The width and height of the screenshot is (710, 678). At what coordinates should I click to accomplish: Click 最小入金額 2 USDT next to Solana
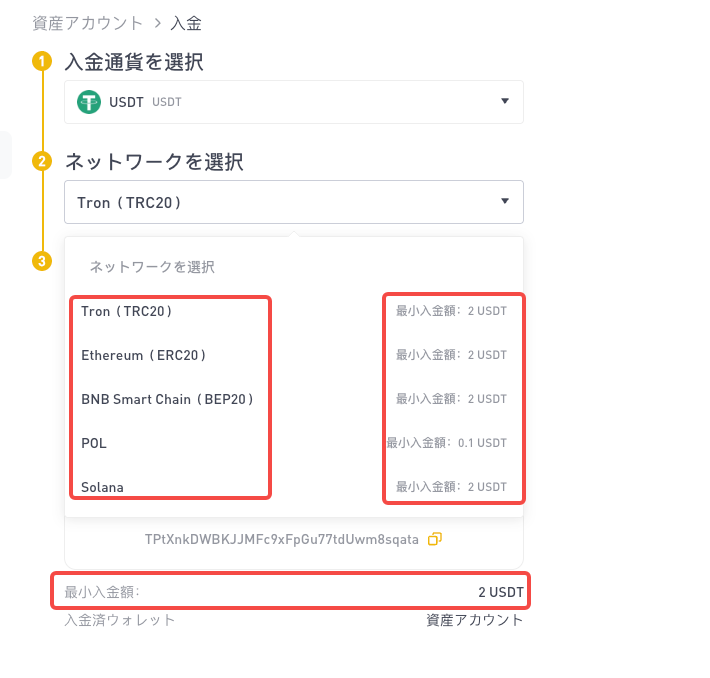coord(451,487)
